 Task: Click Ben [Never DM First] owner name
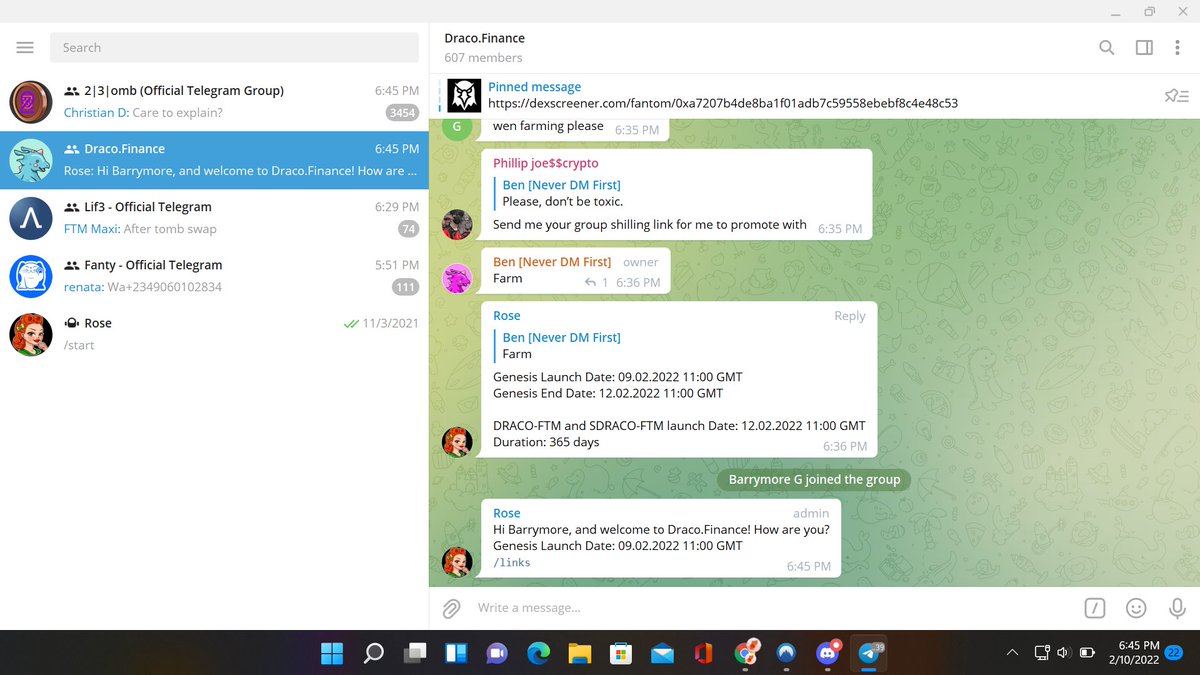[552, 262]
